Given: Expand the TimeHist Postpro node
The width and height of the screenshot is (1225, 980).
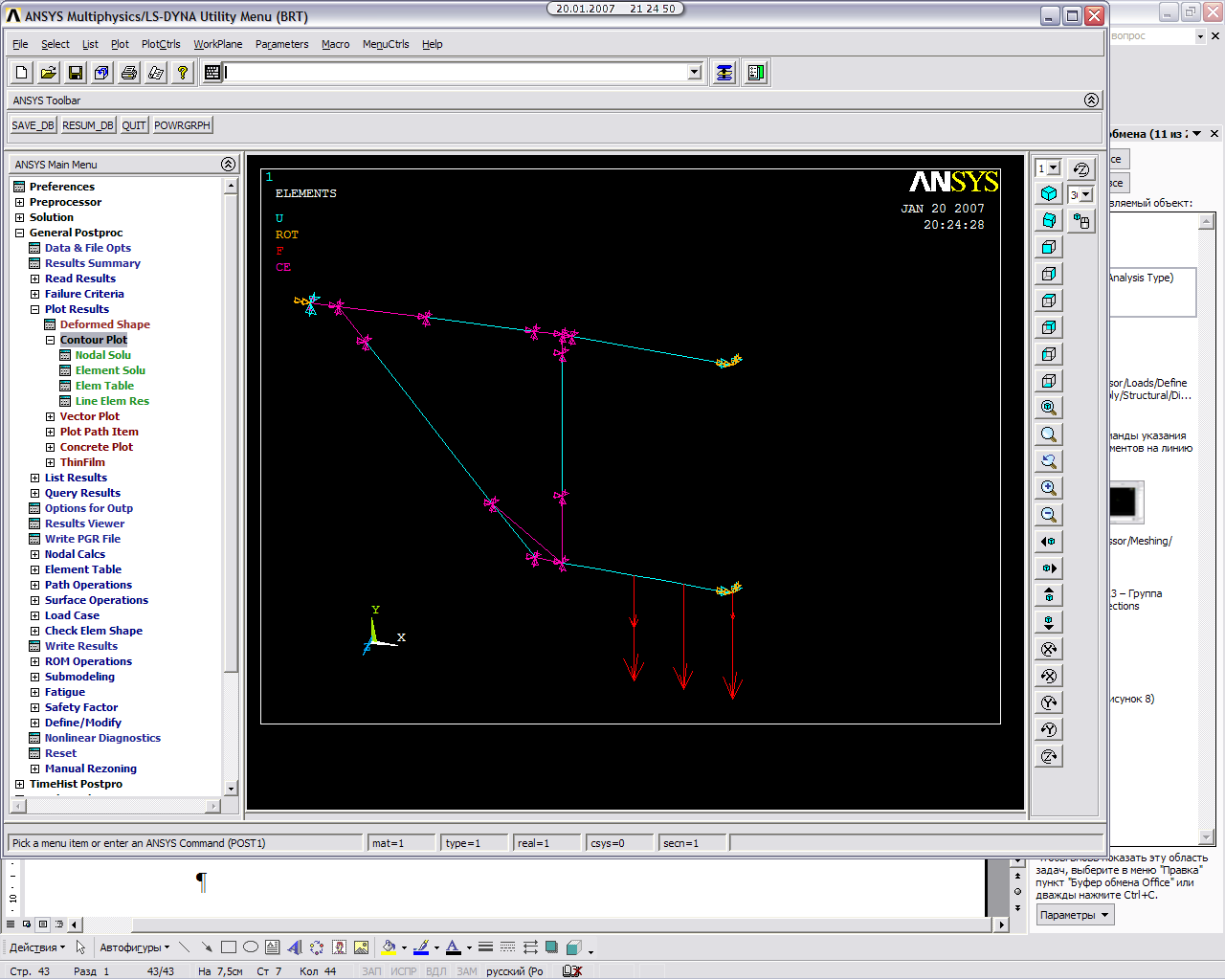Looking at the screenshot, I should [x=19, y=784].
